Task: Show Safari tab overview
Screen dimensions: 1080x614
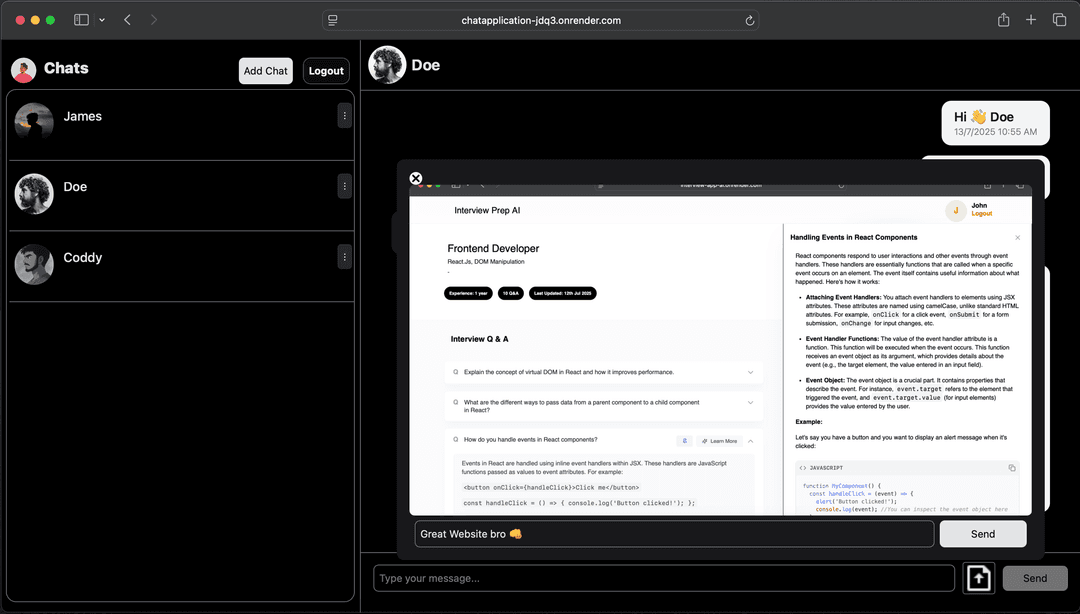Action: pyautogui.click(x=1059, y=20)
